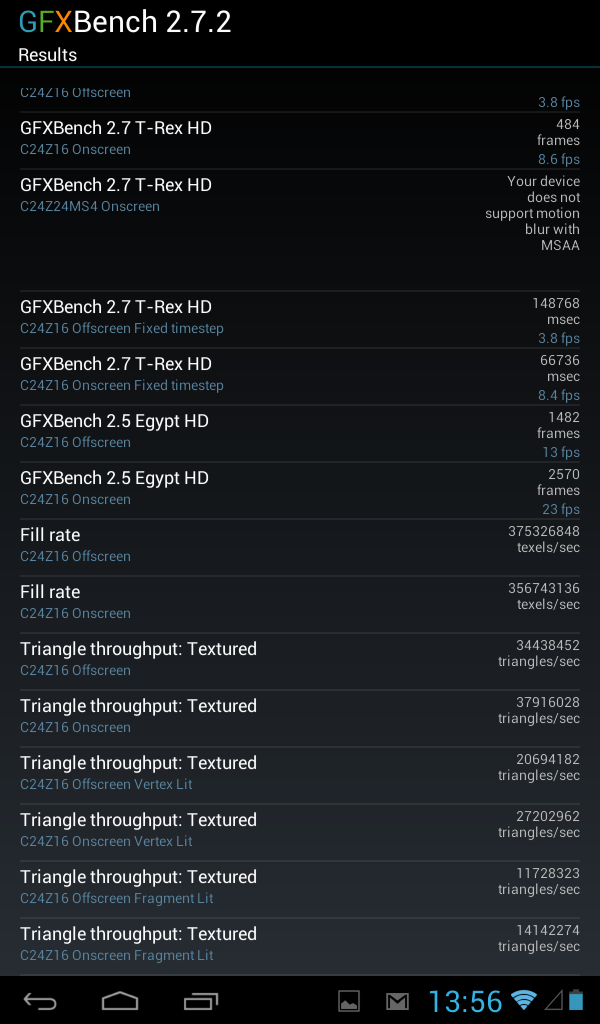Open Egypt HD C24Z16 Onscreen result
Screen dimensions: 600x1024
click(300, 490)
